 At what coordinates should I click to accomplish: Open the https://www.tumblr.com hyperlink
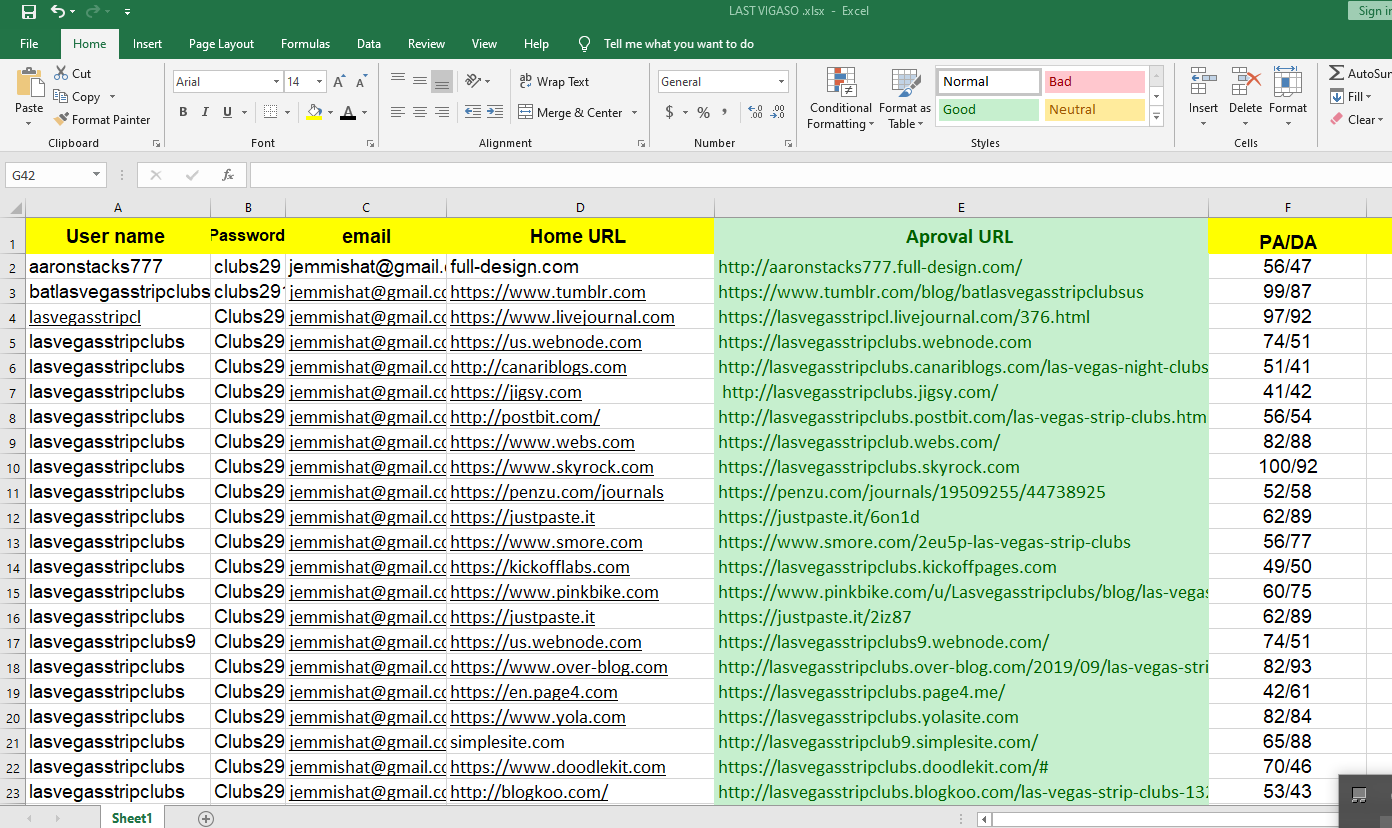tap(547, 291)
